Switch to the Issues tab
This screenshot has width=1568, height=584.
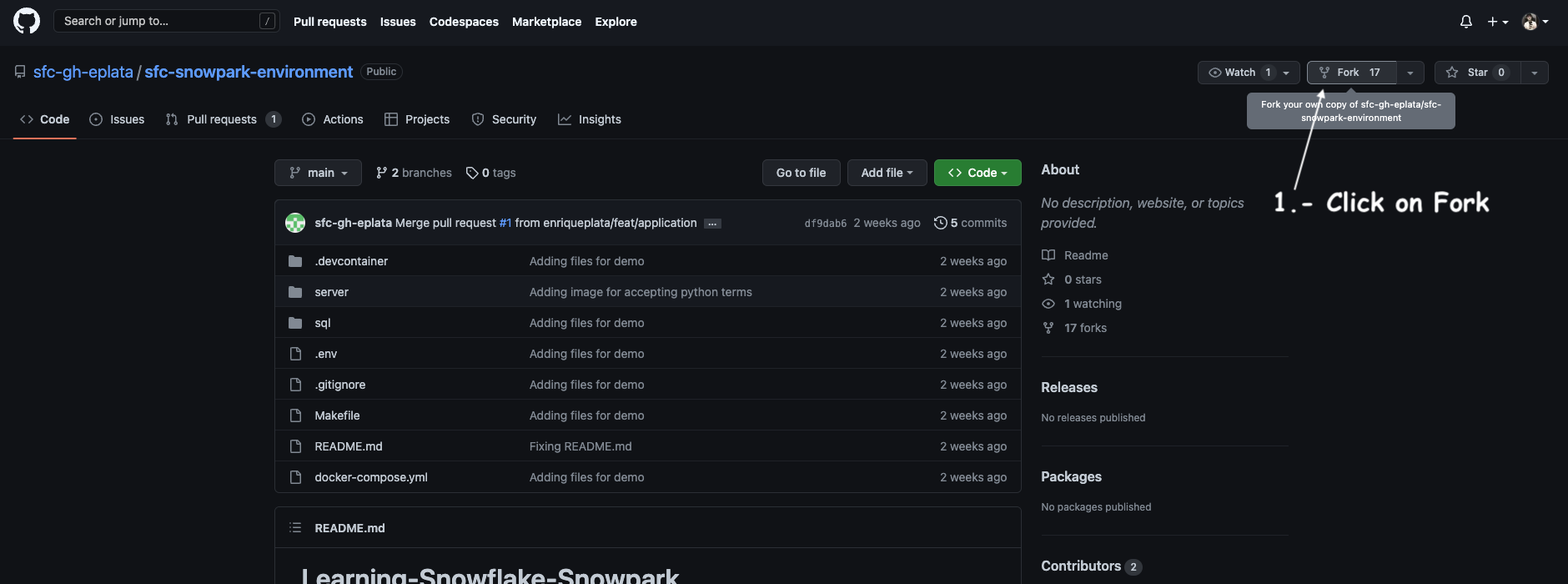(x=117, y=119)
